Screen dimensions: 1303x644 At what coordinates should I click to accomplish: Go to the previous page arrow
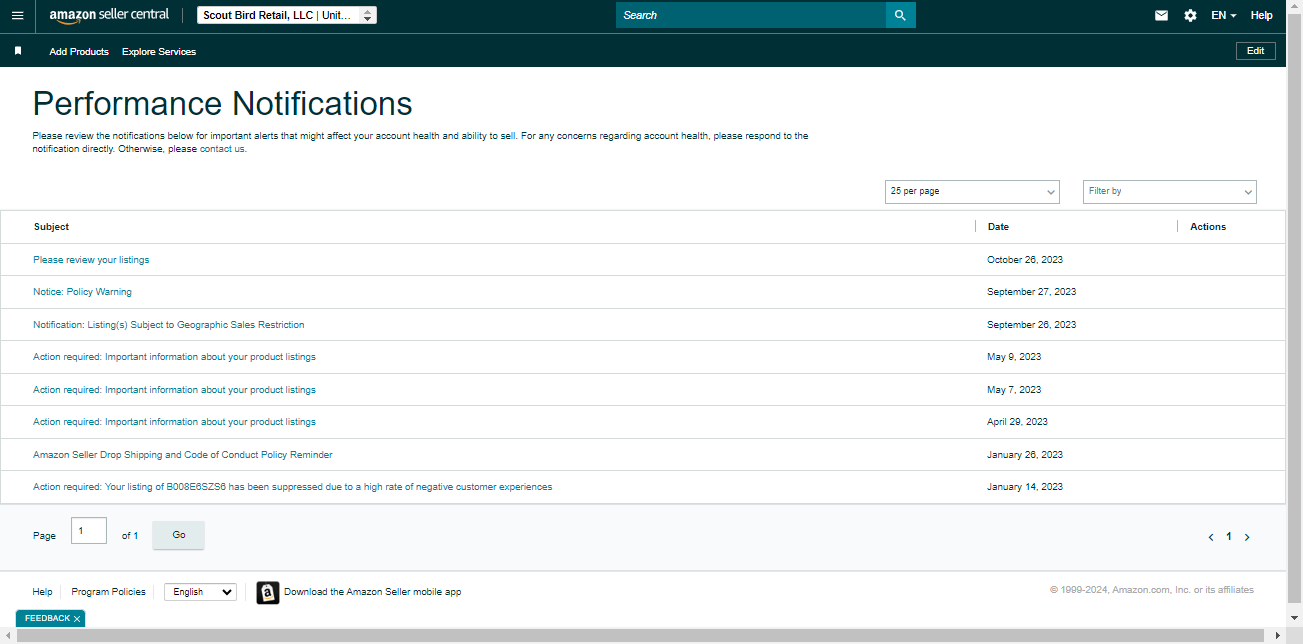click(x=1211, y=537)
